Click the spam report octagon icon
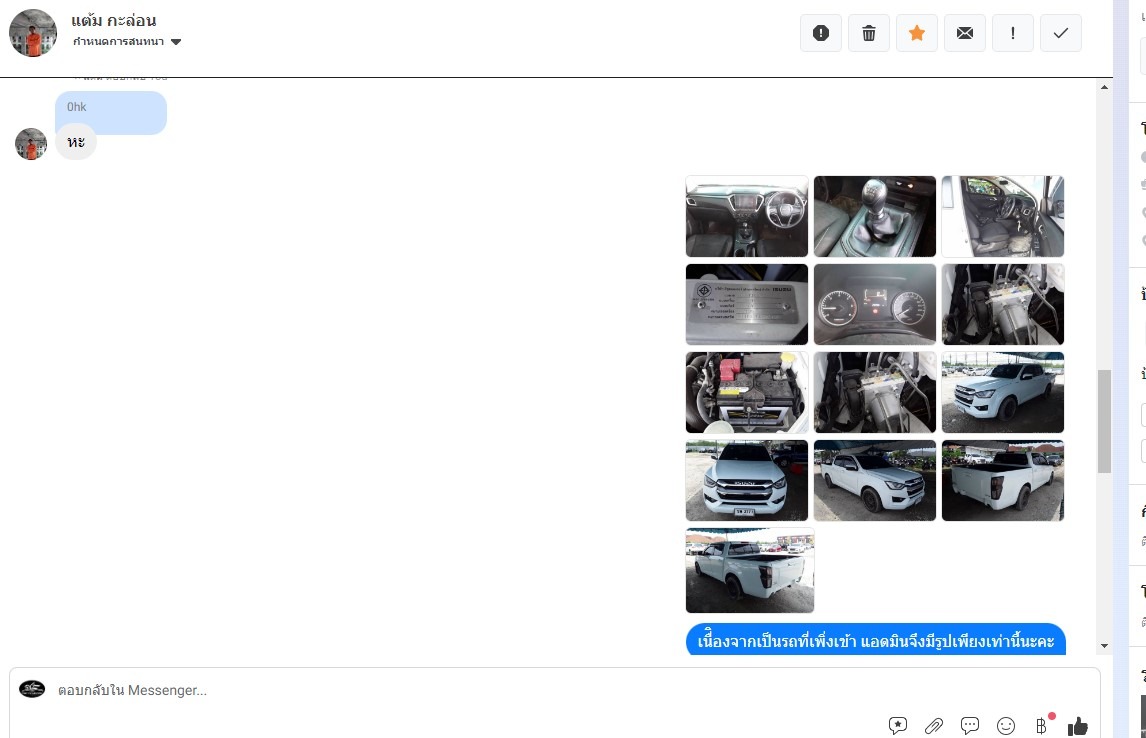The width and height of the screenshot is (1146, 738). click(x=821, y=33)
